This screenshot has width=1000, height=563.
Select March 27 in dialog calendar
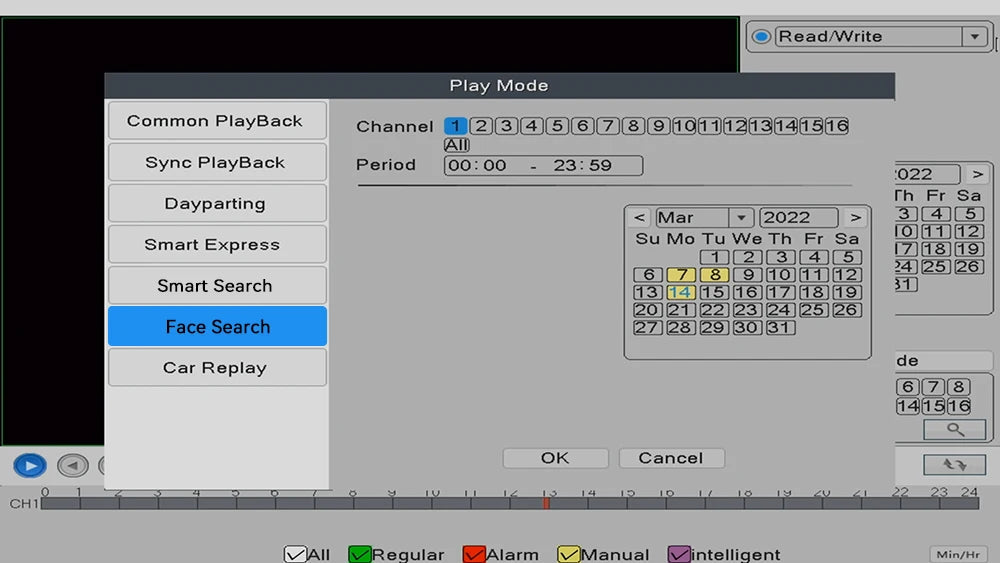pos(648,328)
